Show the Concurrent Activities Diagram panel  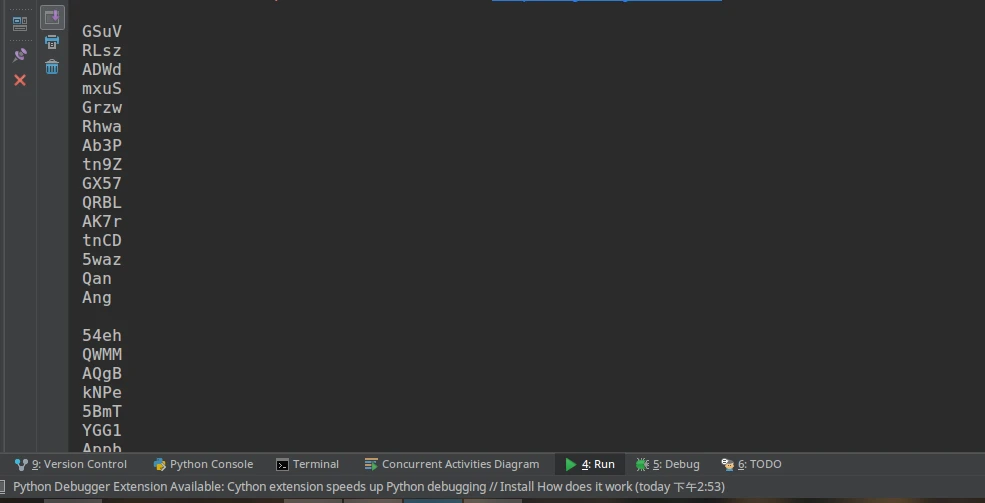coord(451,464)
